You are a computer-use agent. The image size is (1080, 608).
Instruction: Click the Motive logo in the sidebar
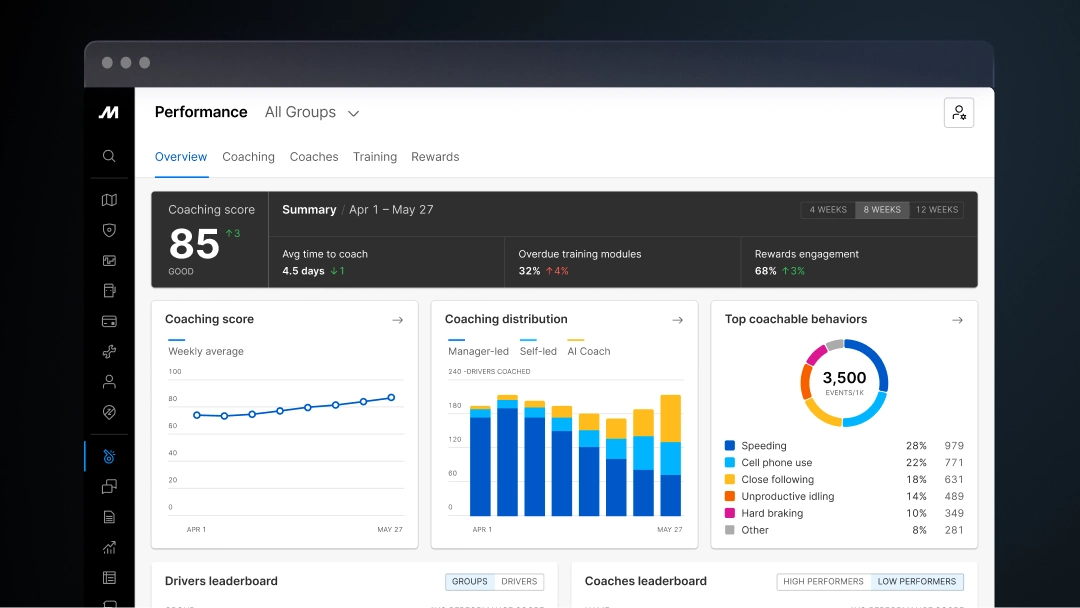click(x=109, y=112)
